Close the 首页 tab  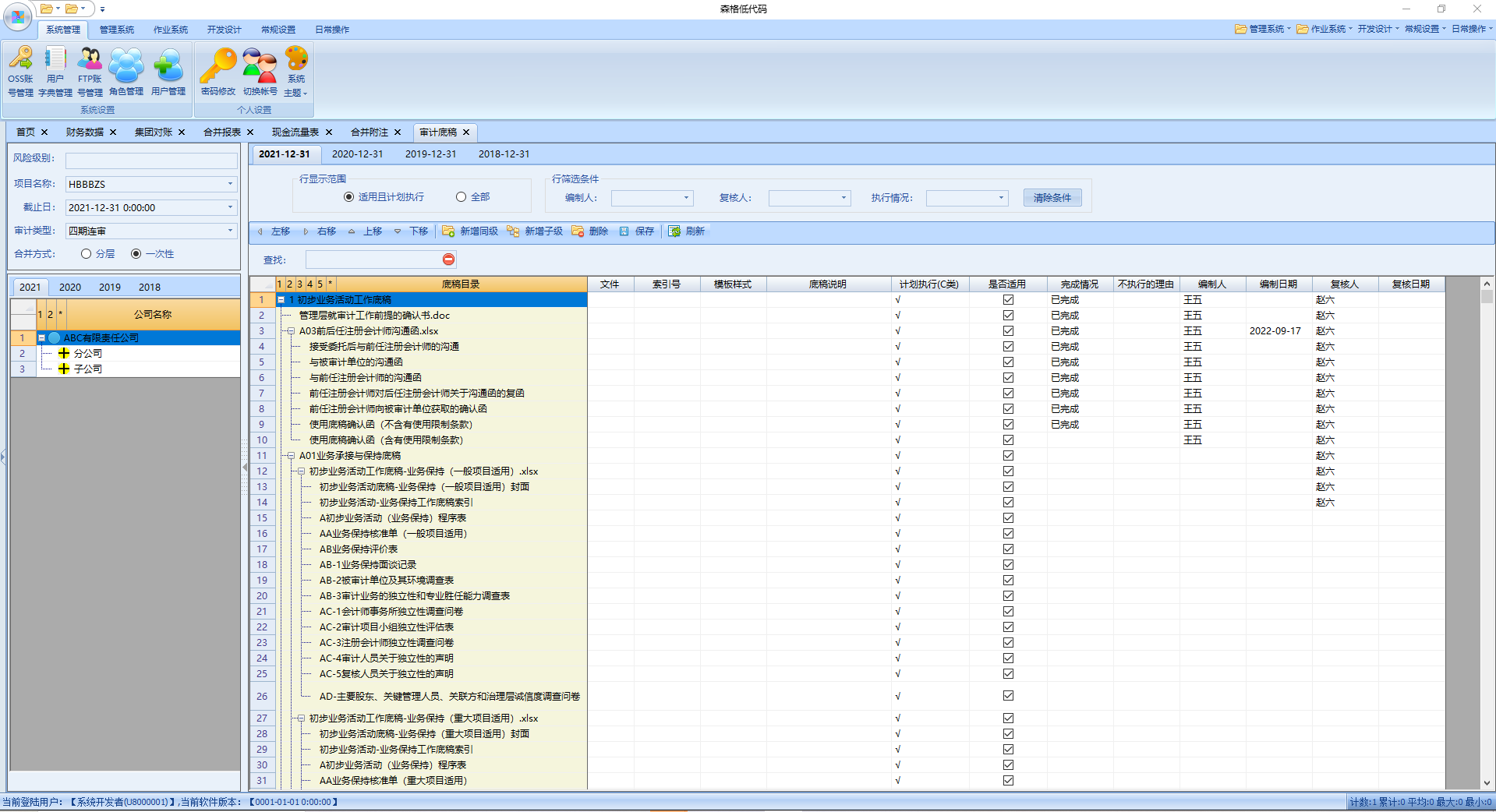(x=44, y=132)
